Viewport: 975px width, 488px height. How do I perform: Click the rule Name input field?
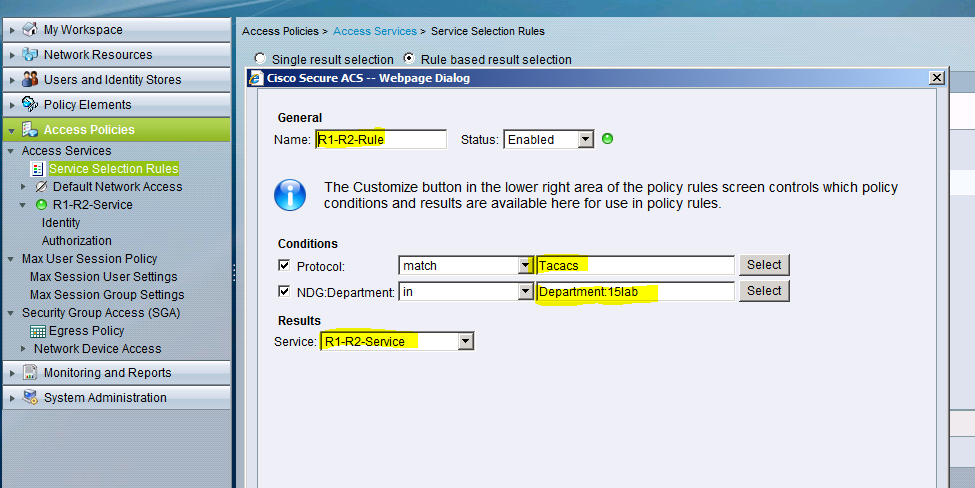381,139
